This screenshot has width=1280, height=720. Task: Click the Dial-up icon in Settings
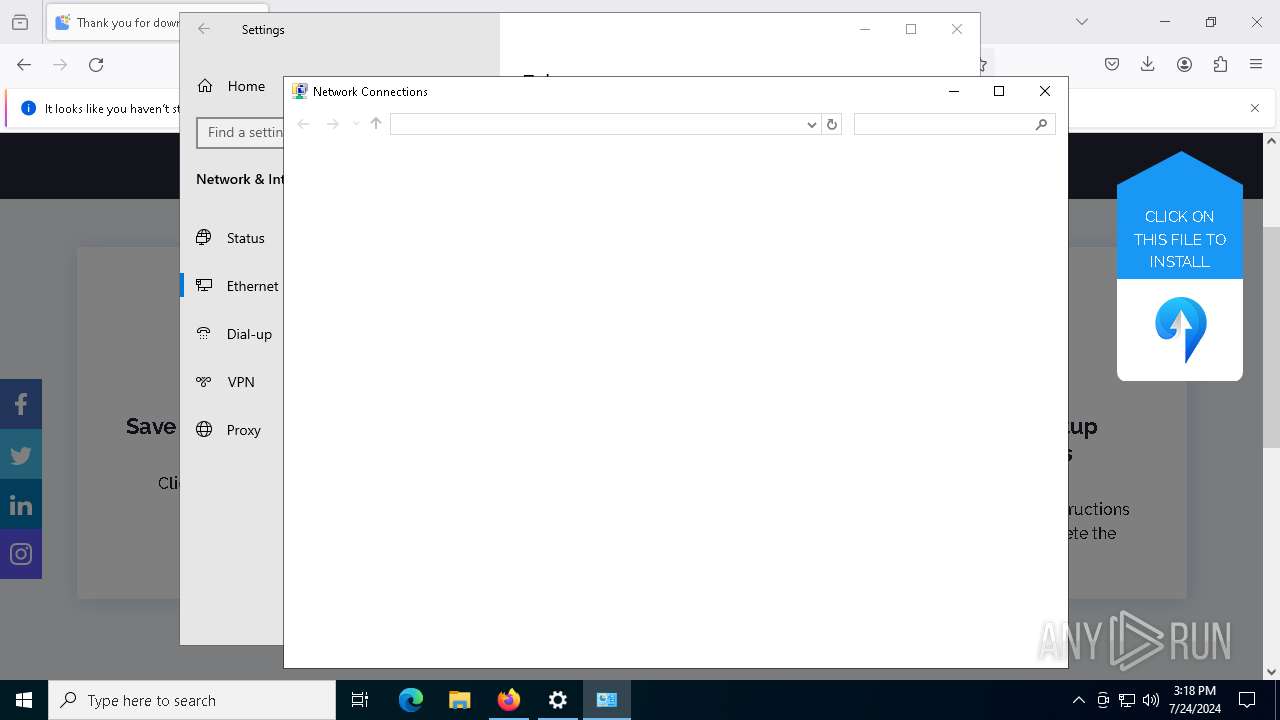204,333
